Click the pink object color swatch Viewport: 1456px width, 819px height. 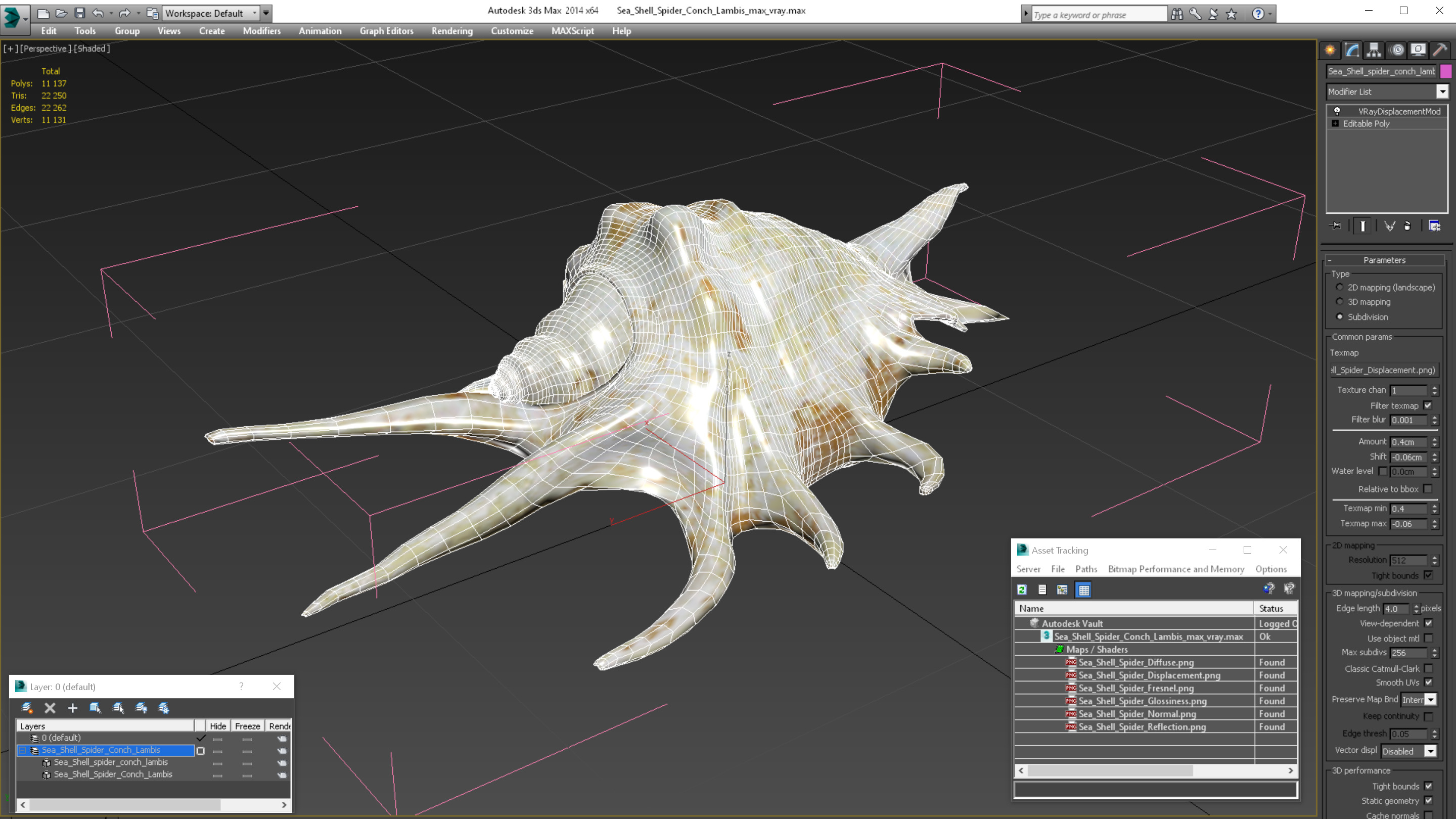[x=1446, y=71]
